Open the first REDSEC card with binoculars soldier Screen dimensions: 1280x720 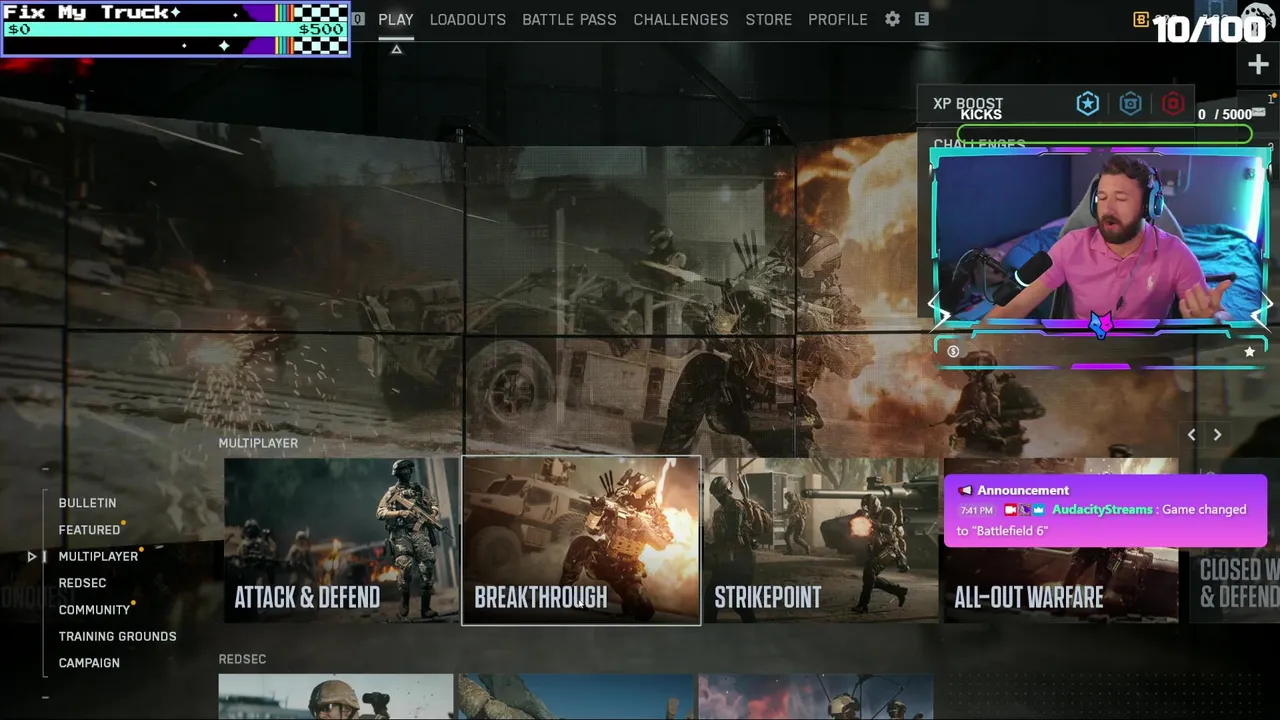[x=336, y=697]
